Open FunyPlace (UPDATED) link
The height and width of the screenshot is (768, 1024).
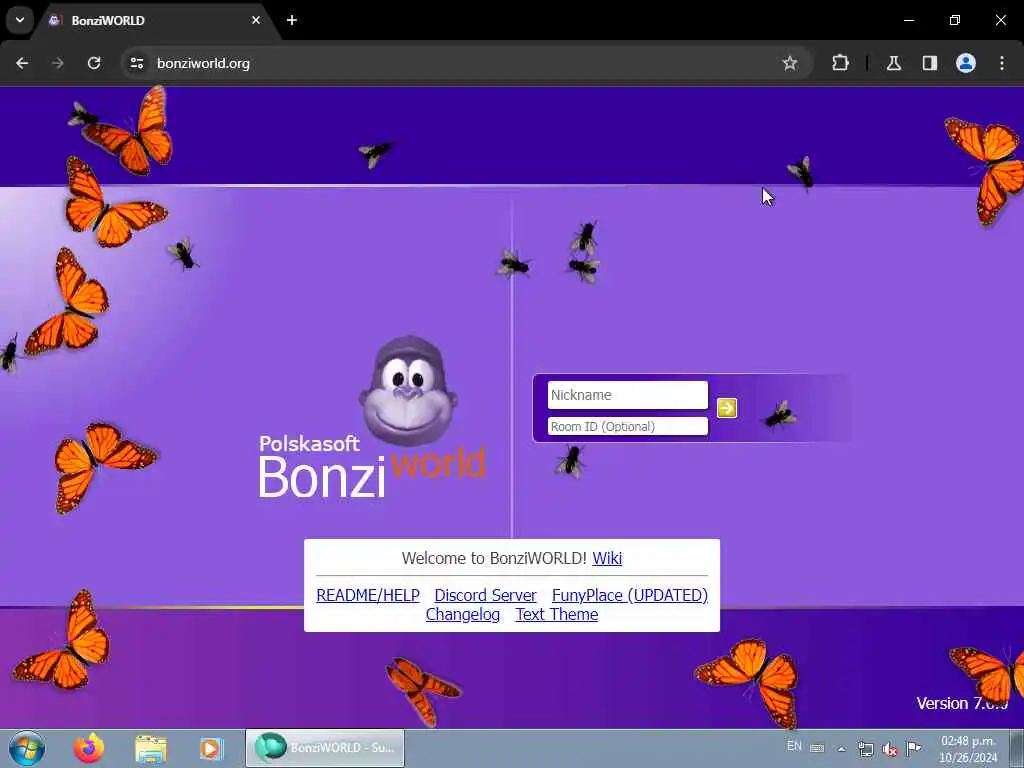(x=630, y=596)
